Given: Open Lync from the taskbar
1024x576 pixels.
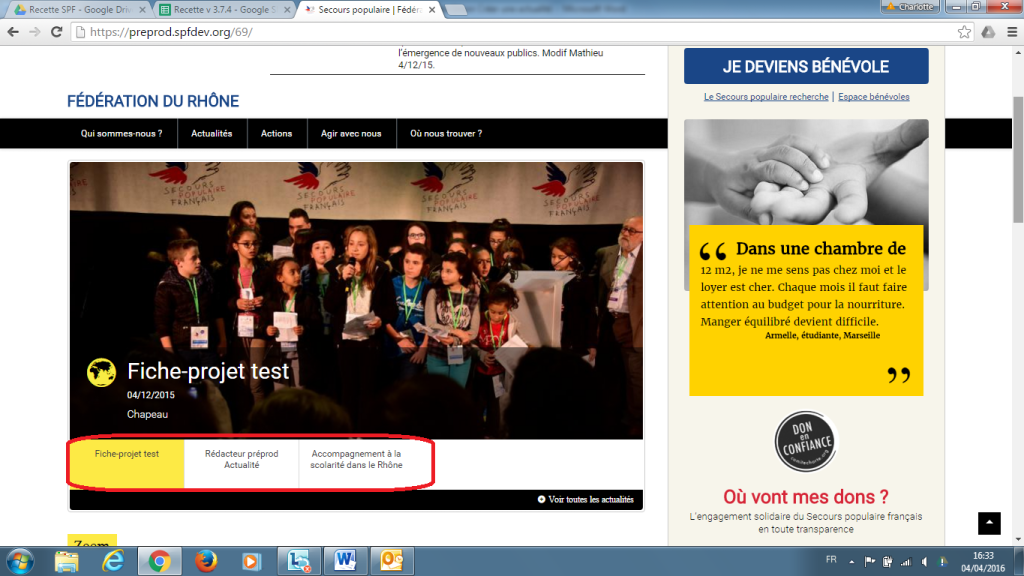Looking at the screenshot, I should (298, 561).
